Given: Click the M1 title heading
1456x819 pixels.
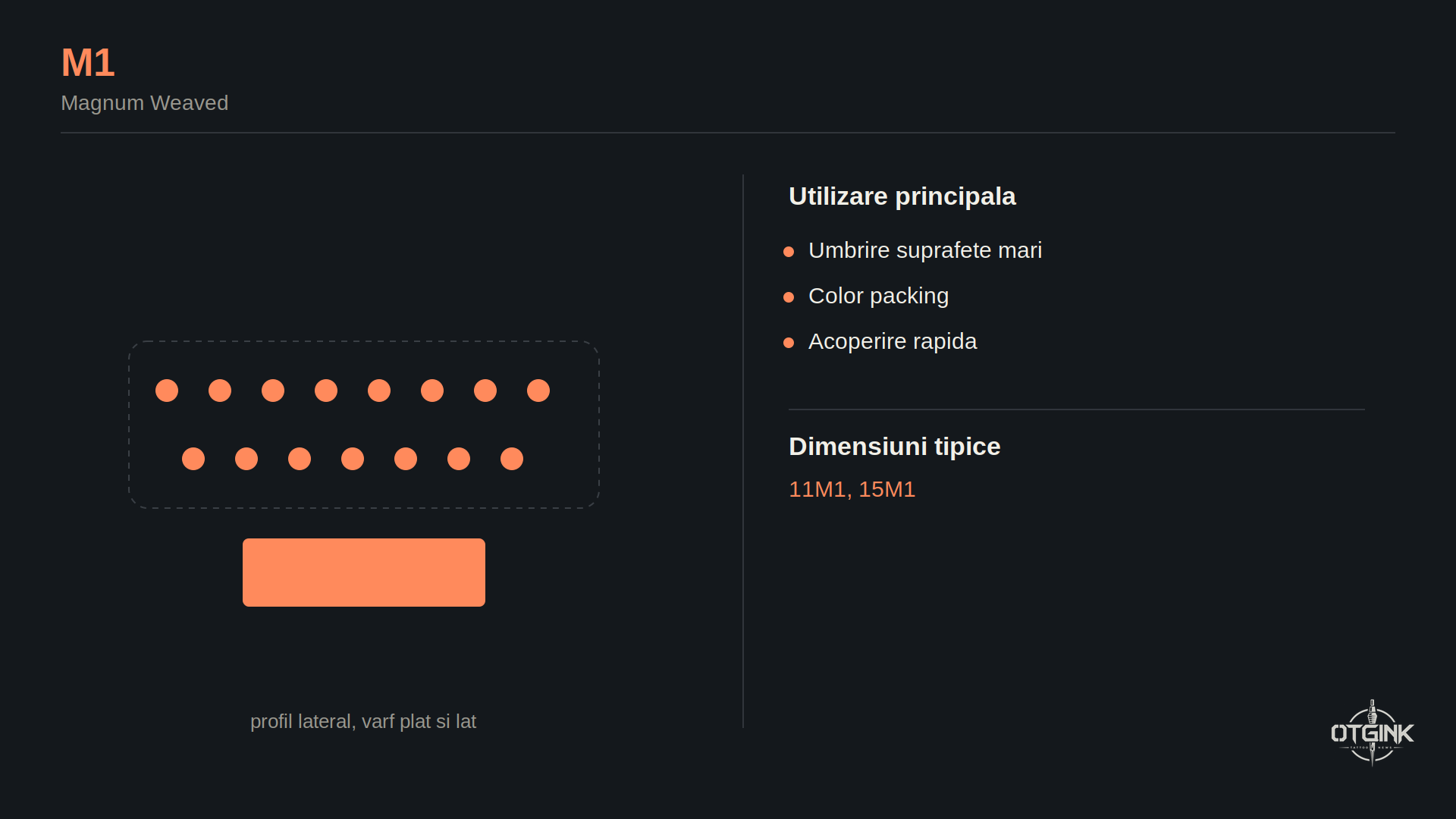Looking at the screenshot, I should tap(88, 62).
